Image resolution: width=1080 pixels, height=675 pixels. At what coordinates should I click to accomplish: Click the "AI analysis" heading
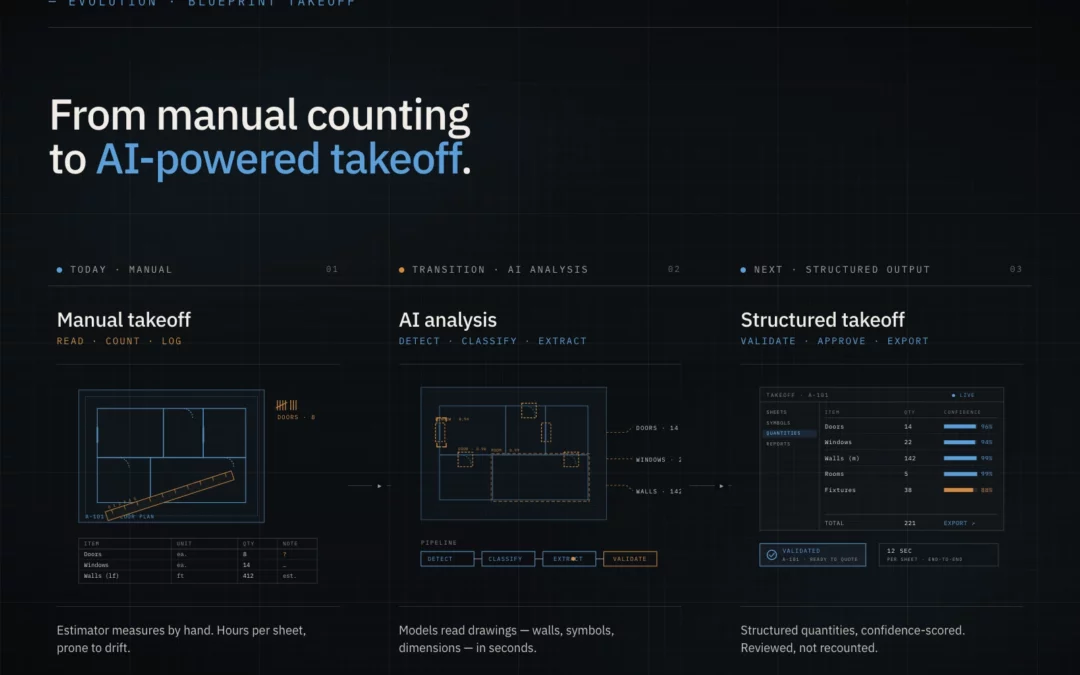(448, 320)
